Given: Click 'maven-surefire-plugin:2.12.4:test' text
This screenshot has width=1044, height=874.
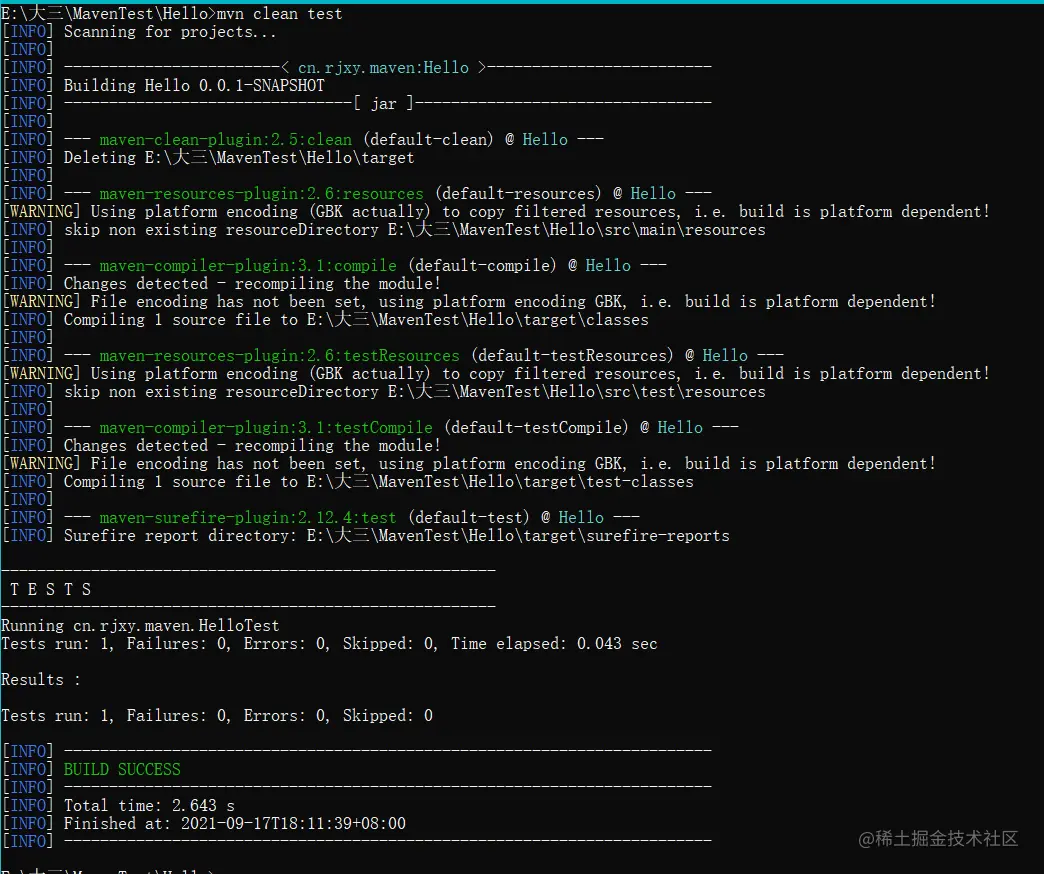Looking at the screenshot, I should (248, 517).
